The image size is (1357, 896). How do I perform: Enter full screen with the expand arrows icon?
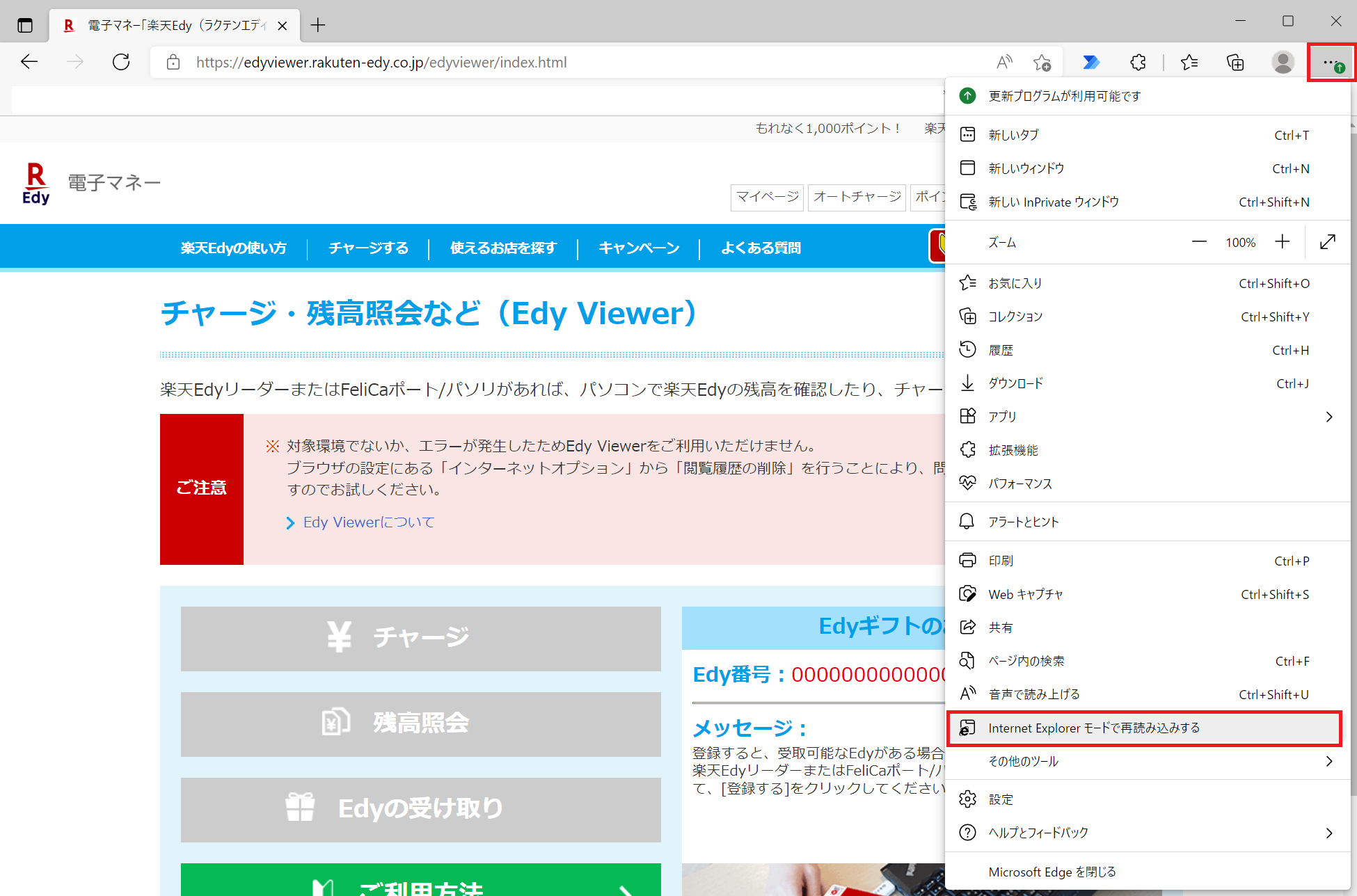coord(1328,242)
